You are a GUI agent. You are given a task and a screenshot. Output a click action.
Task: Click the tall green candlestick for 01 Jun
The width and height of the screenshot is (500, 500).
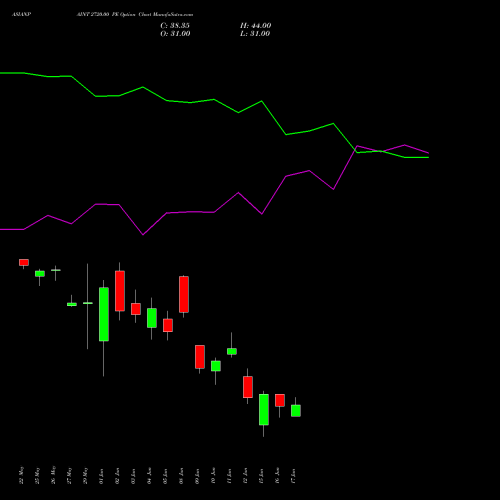point(104,314)
